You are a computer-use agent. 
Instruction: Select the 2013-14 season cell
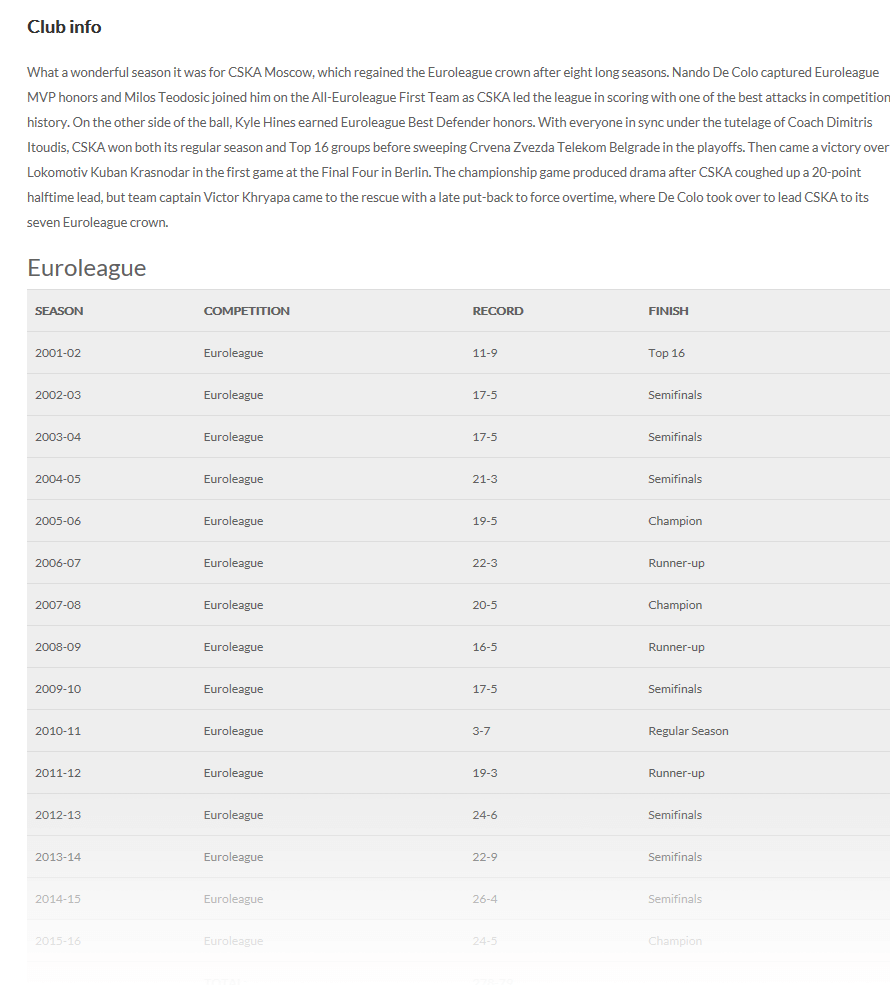58,857
